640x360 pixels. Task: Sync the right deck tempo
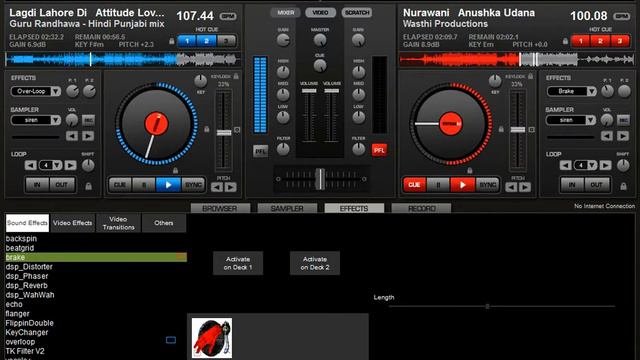point(487,185)
